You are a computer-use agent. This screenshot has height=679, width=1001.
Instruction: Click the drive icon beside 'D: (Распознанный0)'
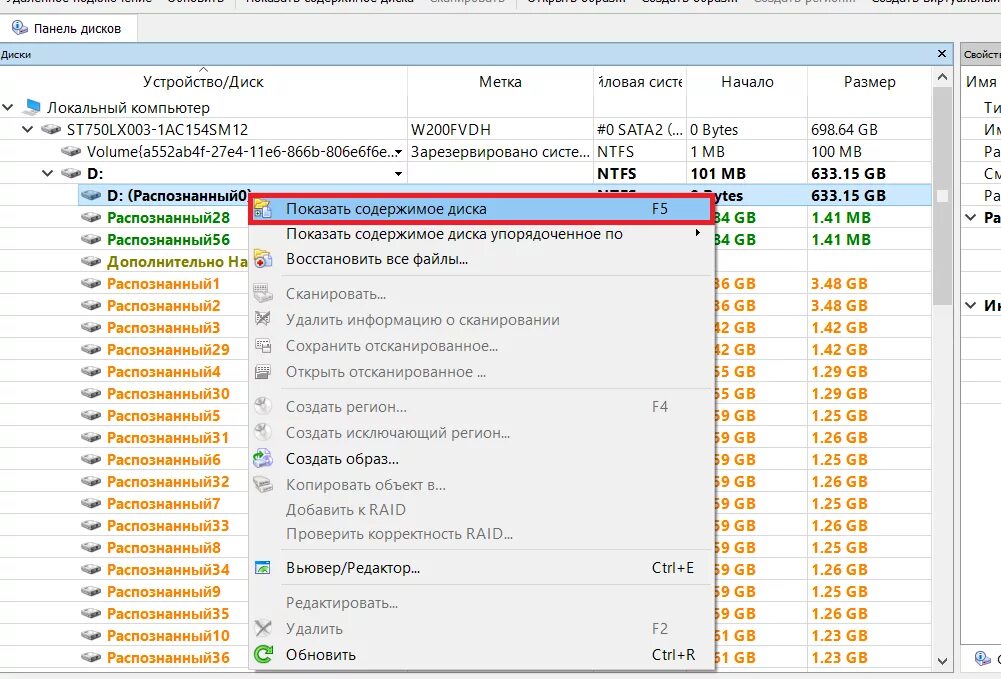click(91, 195)
